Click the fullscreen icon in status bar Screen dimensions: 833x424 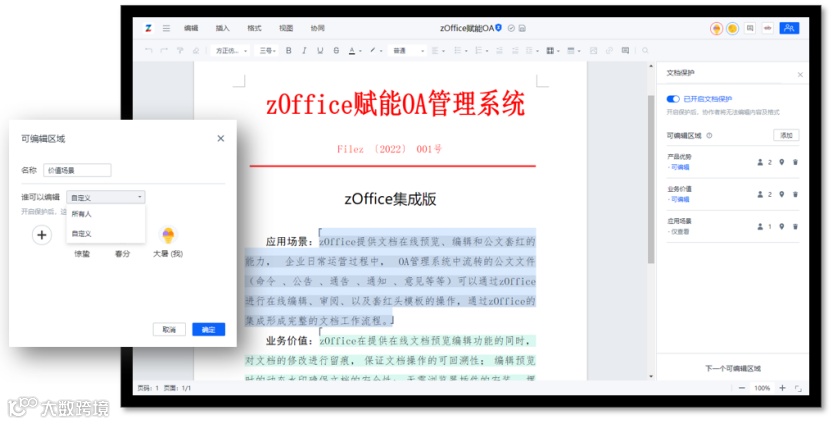pos(798,388)
